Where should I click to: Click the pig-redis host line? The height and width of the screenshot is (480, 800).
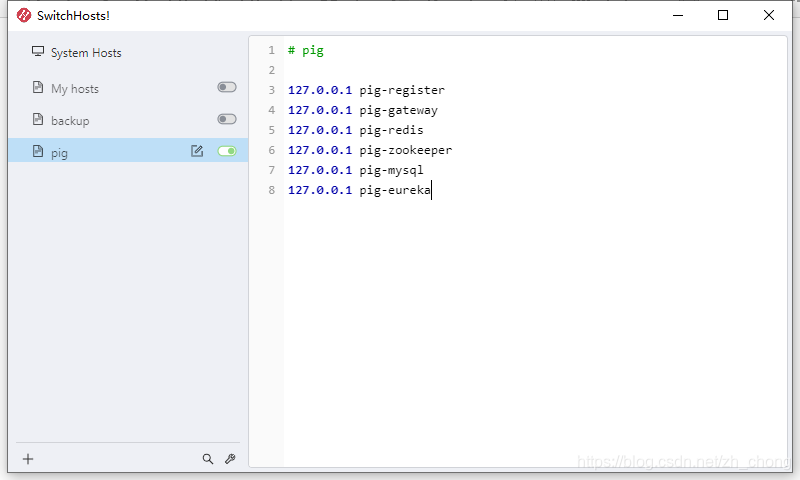point(356,130)
